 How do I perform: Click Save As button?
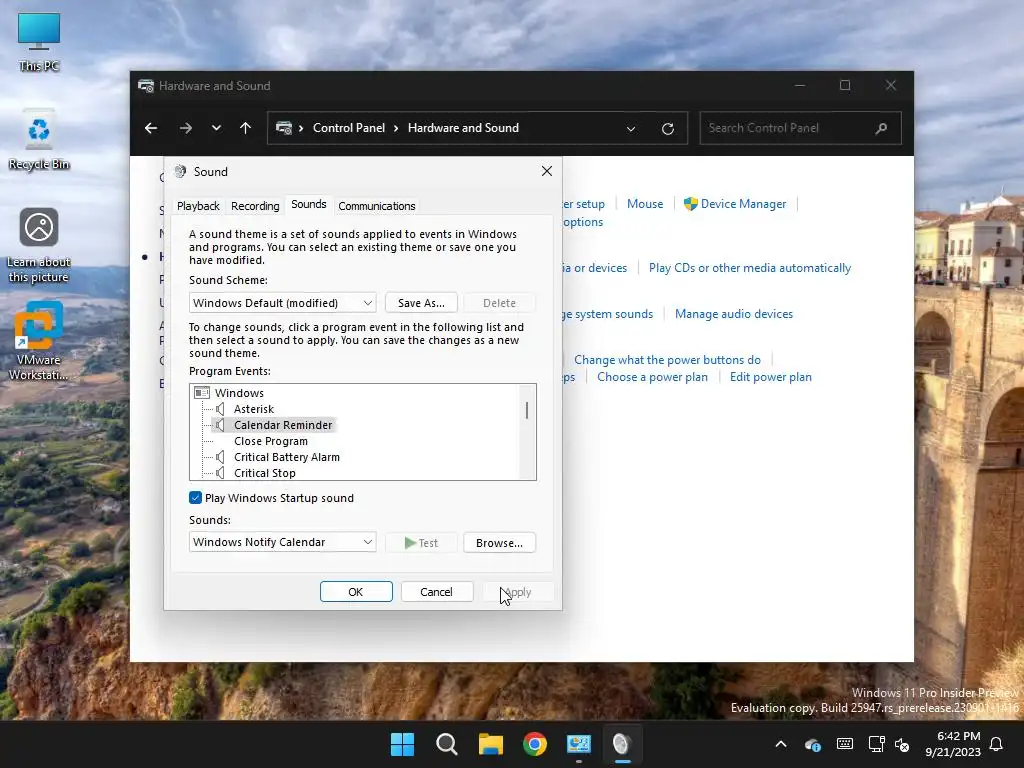pyautogui.click(x=421, y=303)
